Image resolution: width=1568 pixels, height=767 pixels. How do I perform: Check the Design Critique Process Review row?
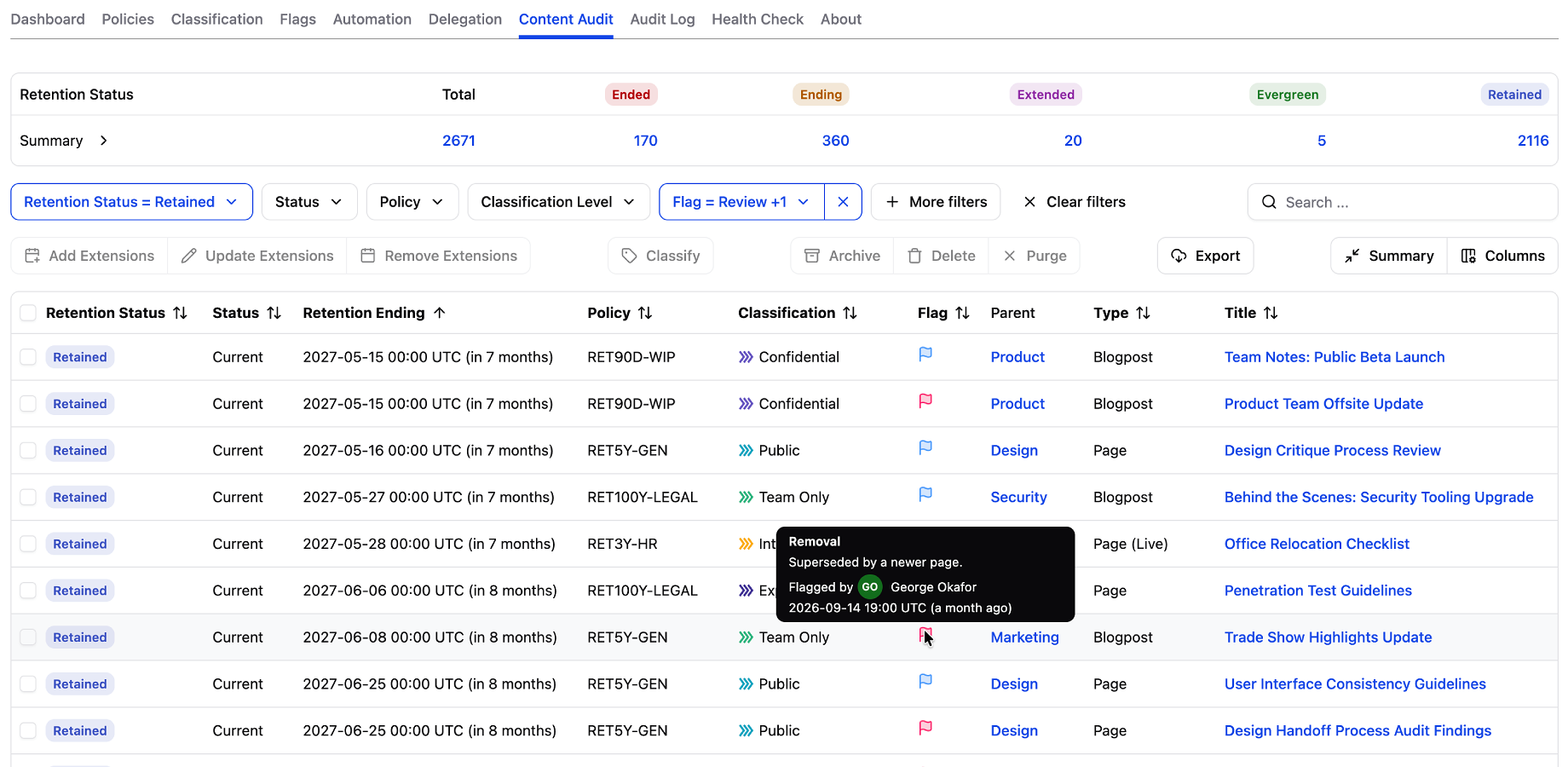28,451
